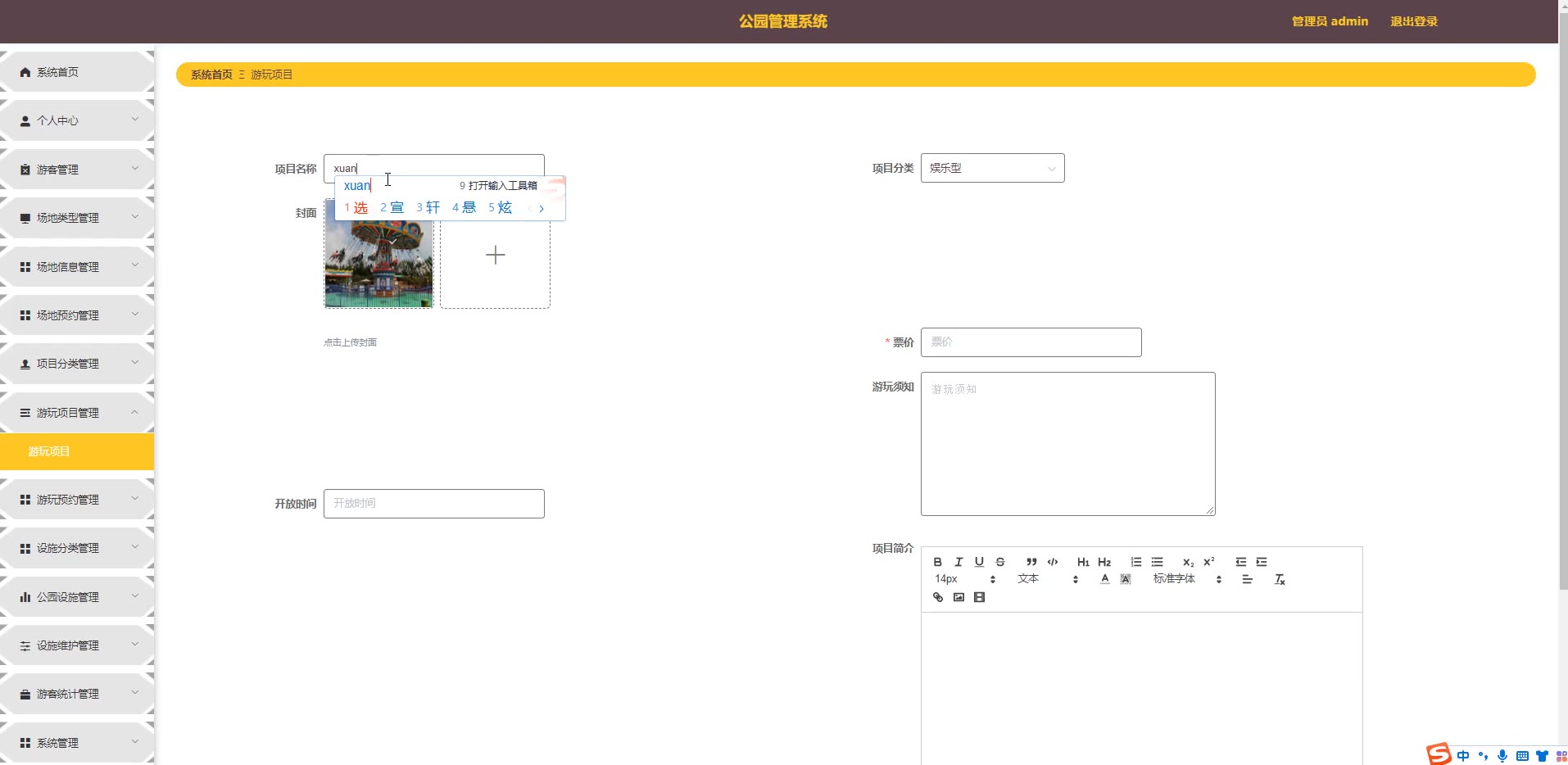Choose IME candidate 5 炫
The height and width of the screenshot is (765, 1568).
501,208
